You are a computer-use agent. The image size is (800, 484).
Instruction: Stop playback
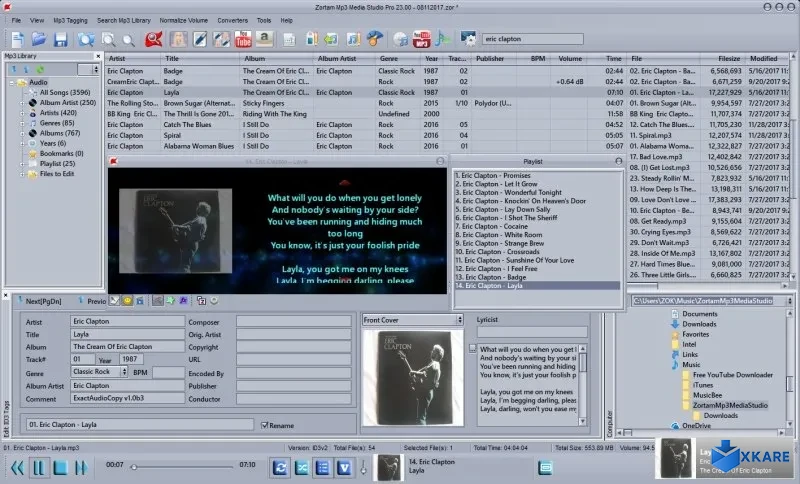tap(60, 467)
